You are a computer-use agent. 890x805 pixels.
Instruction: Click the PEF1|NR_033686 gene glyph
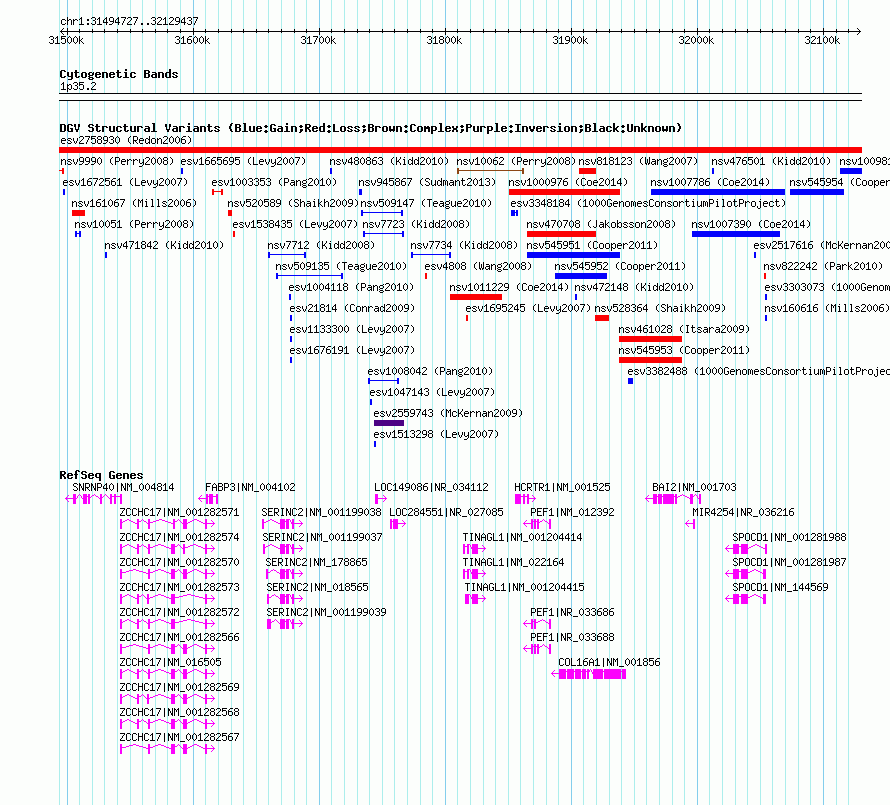point(537,624)
